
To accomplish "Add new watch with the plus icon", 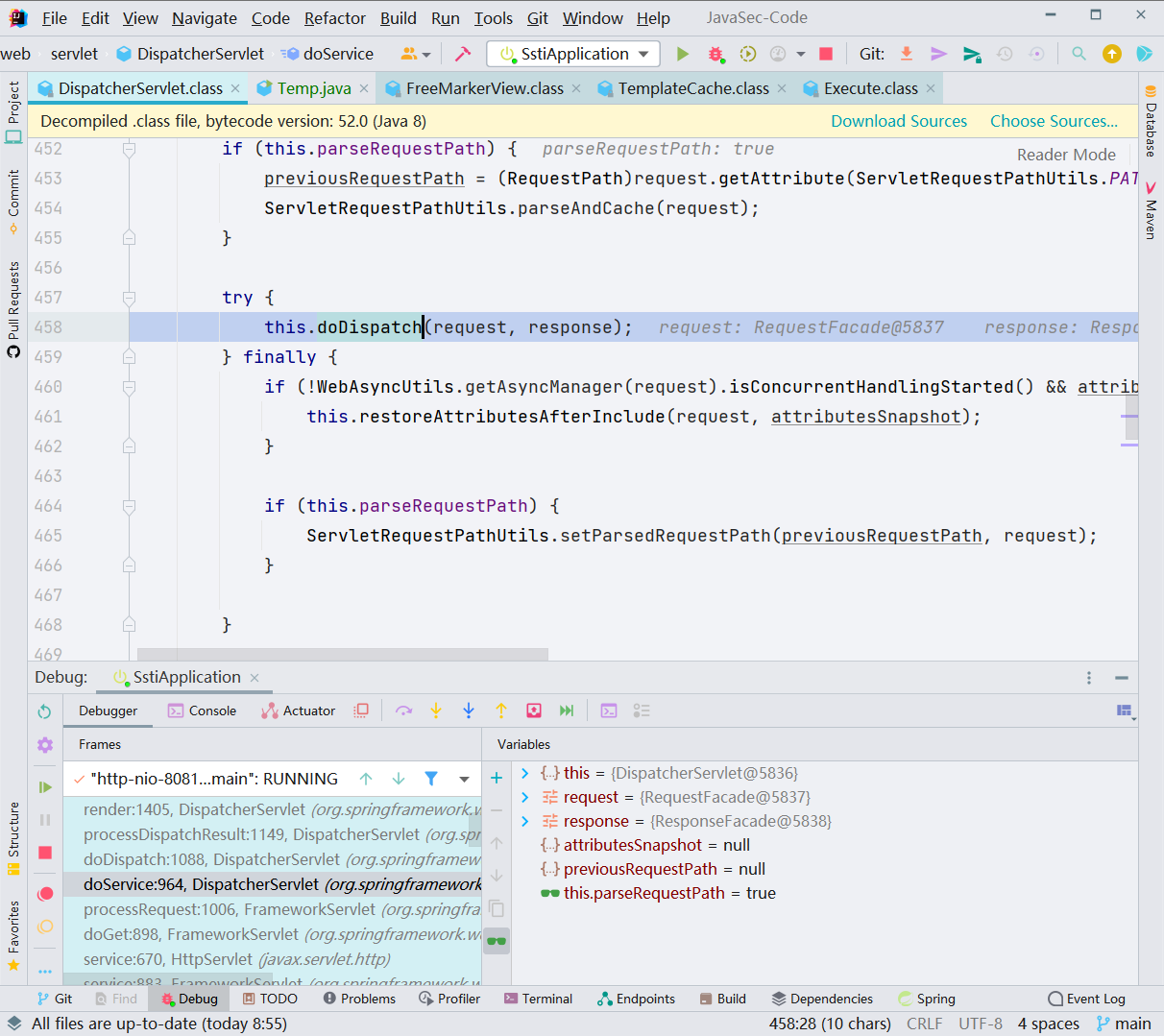I will (x=497, y=778).
